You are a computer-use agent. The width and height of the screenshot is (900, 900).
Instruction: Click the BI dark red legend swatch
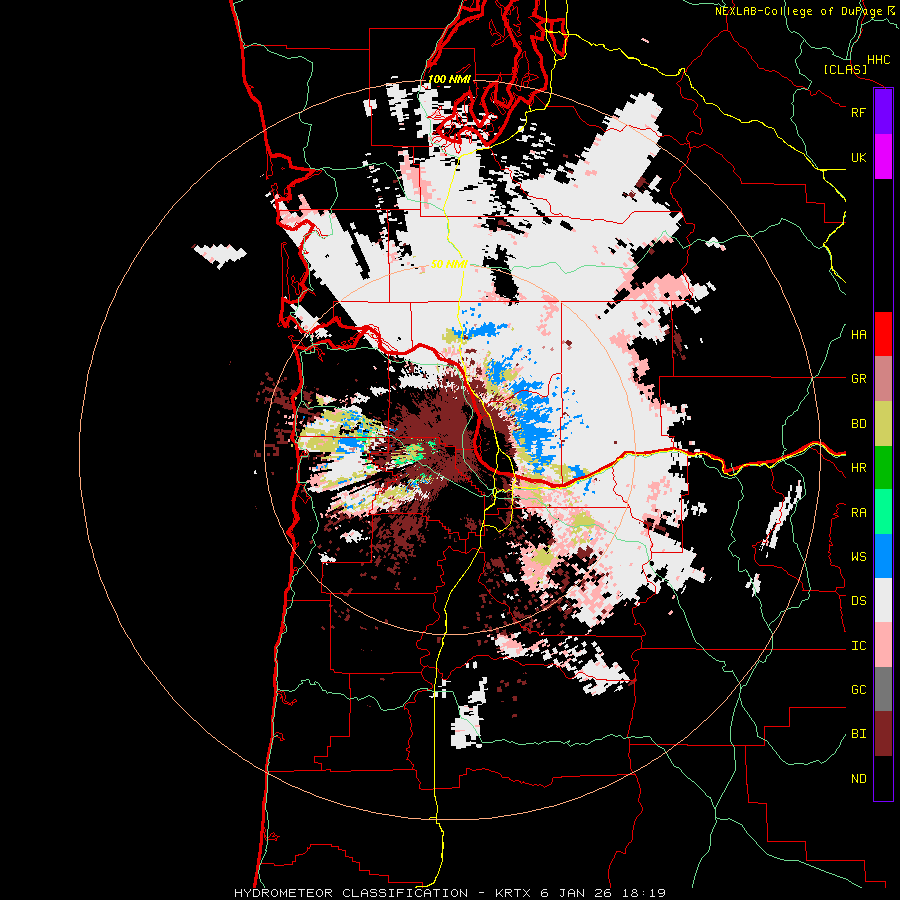coord(883,734)
